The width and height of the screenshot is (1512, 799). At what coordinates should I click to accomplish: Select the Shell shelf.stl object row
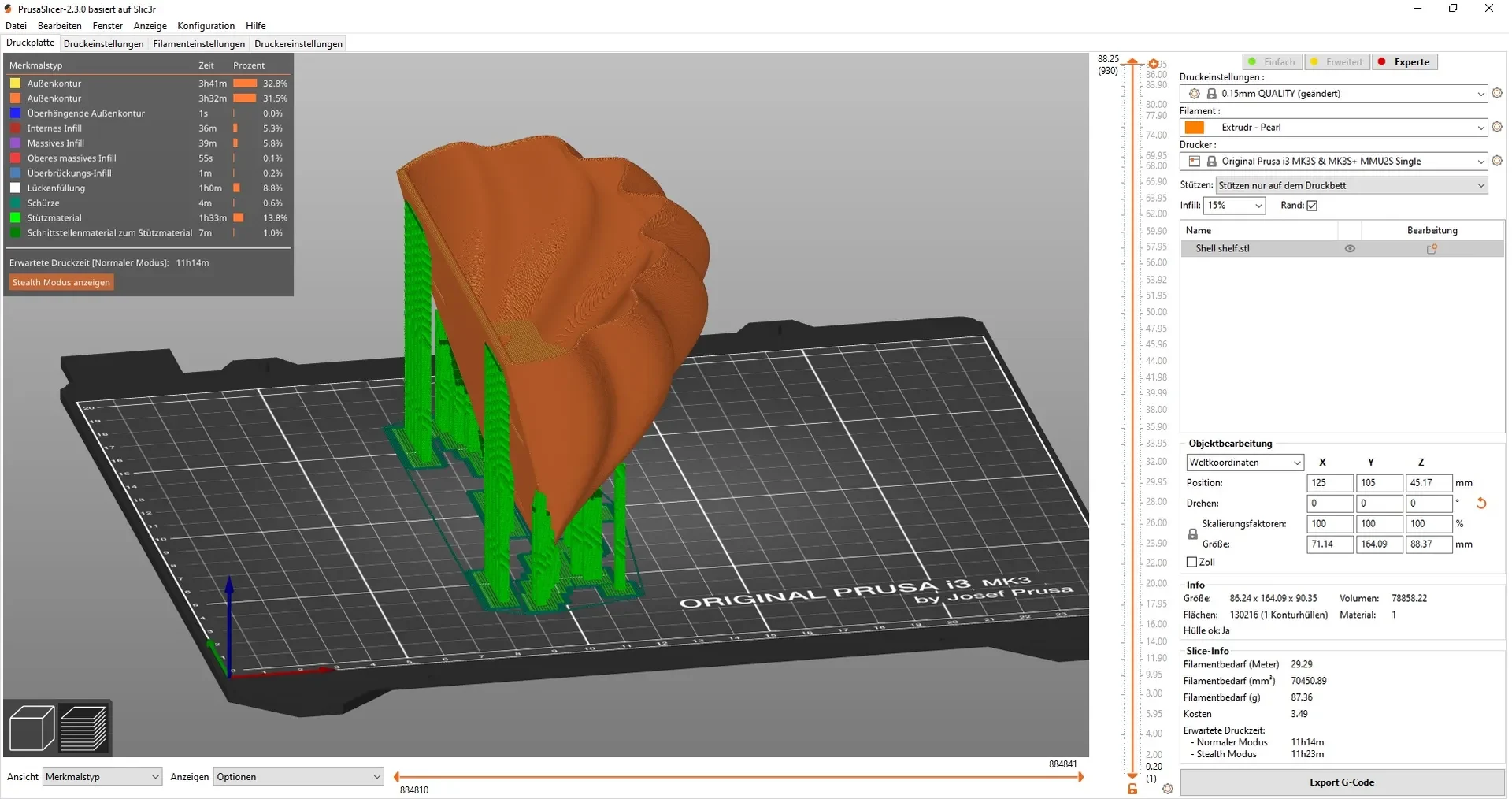tap(1342, 249)
